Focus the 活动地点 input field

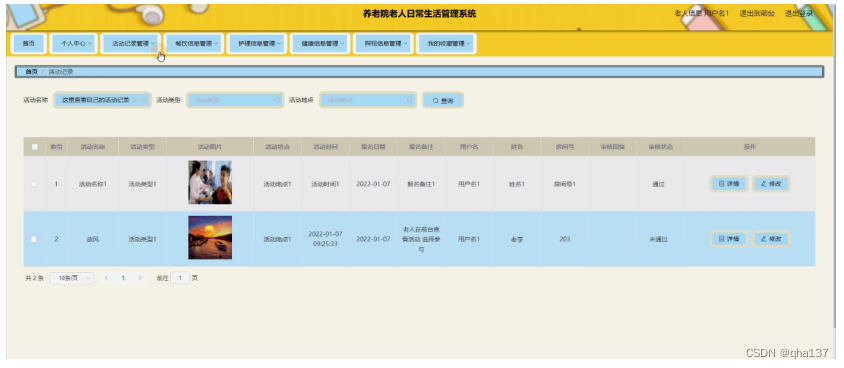(368, 100)
